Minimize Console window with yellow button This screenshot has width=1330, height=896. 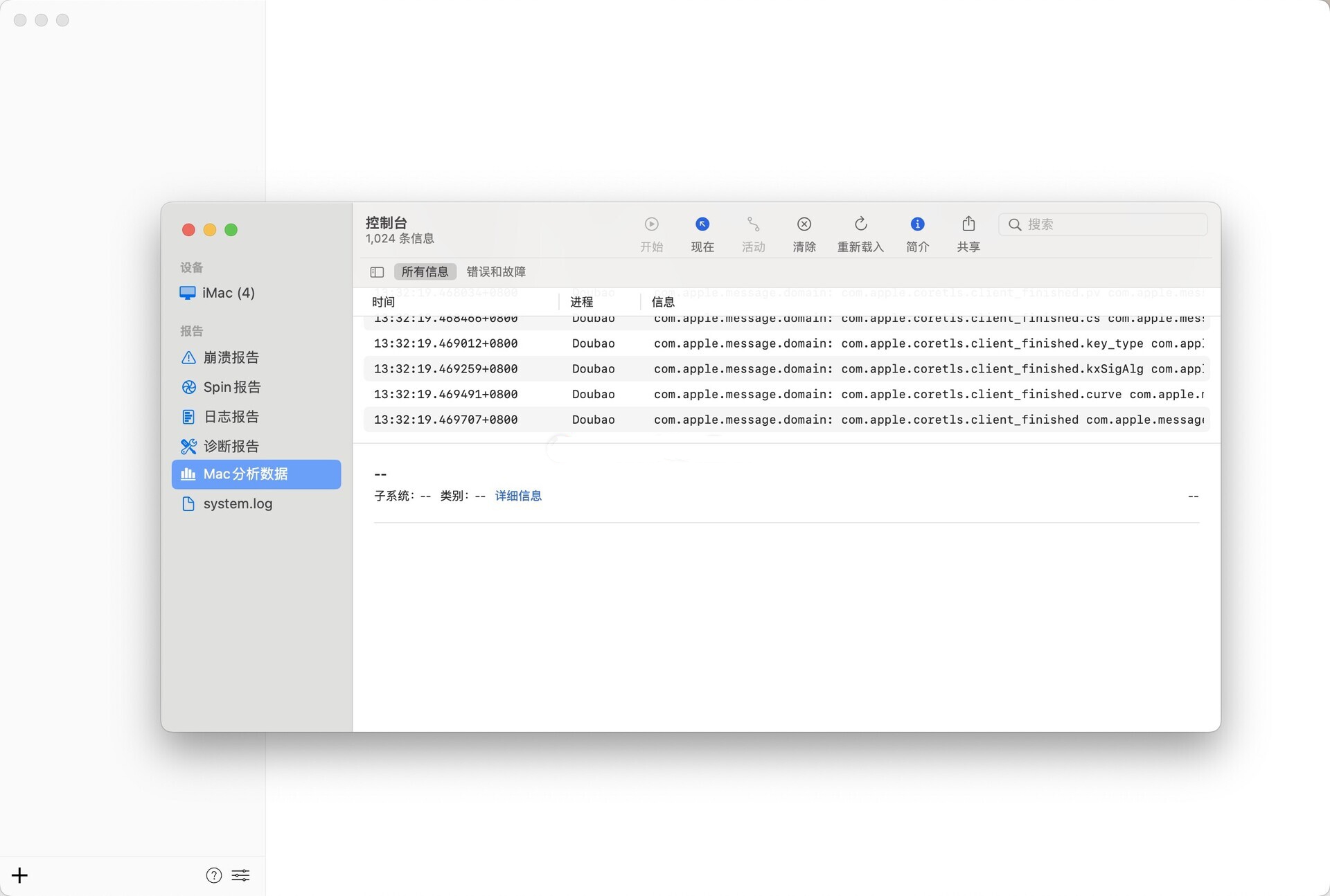[210, 230]
